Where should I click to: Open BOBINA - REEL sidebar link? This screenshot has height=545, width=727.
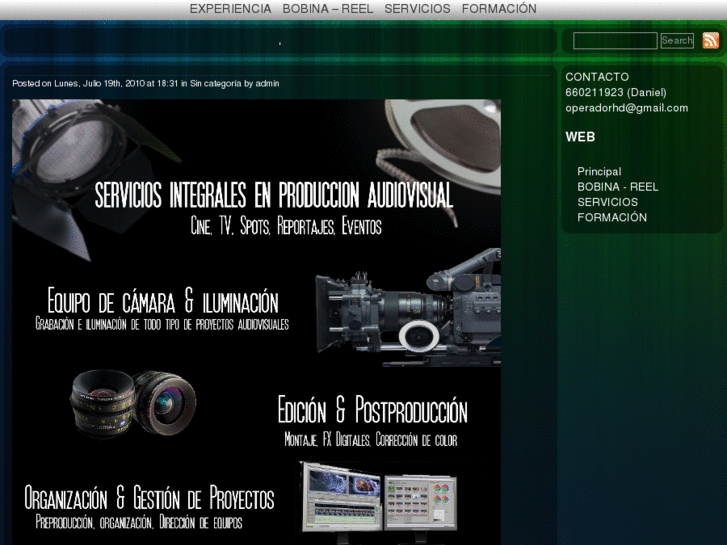click(x=618, y=187)
